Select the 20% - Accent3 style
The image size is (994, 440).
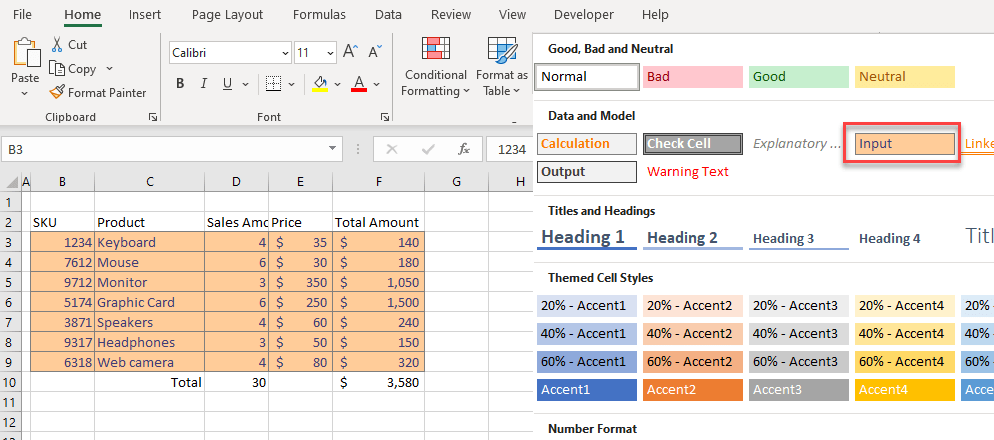pos(799,306)
